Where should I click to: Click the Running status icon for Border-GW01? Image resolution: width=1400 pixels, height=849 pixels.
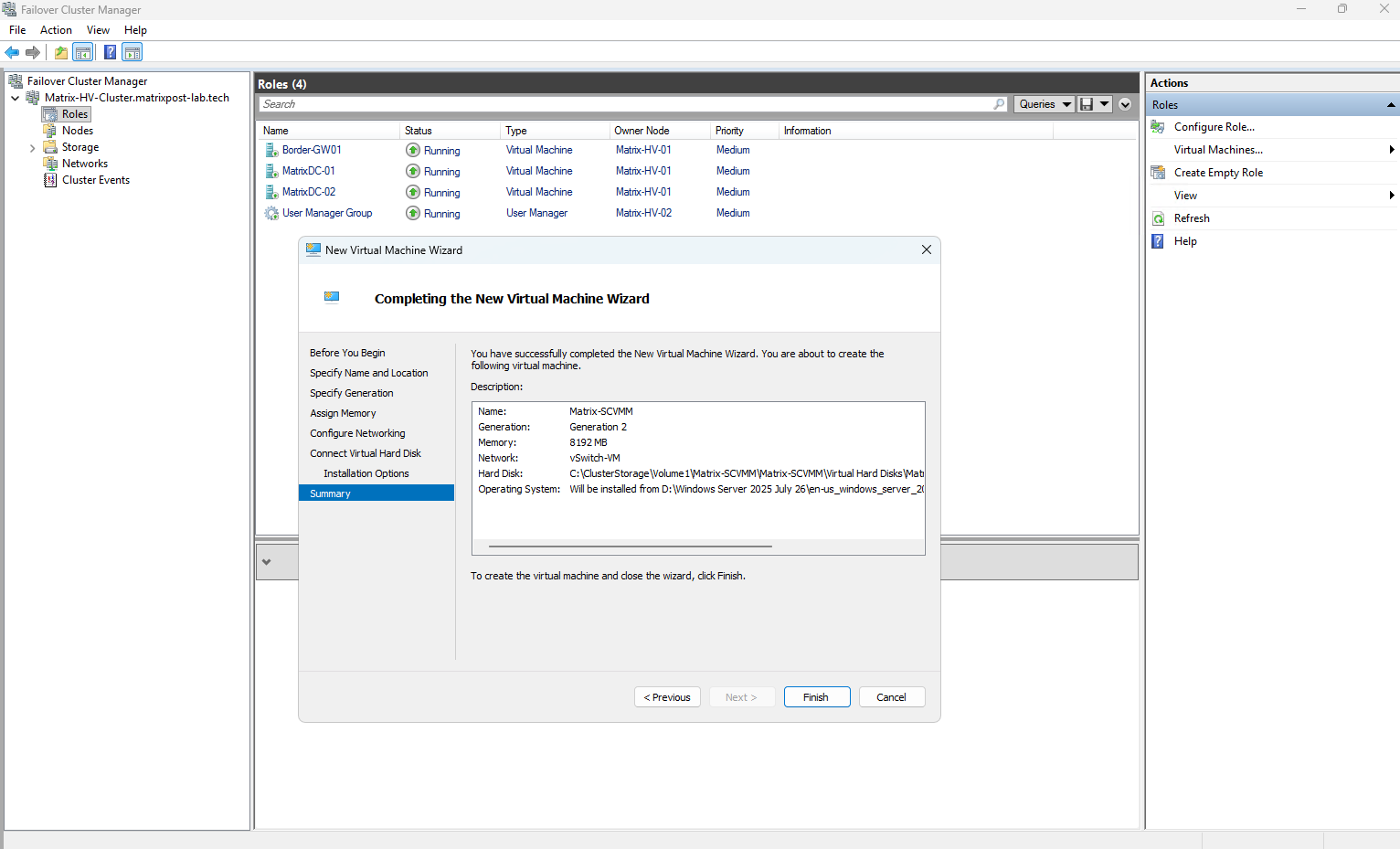(413, 150)
